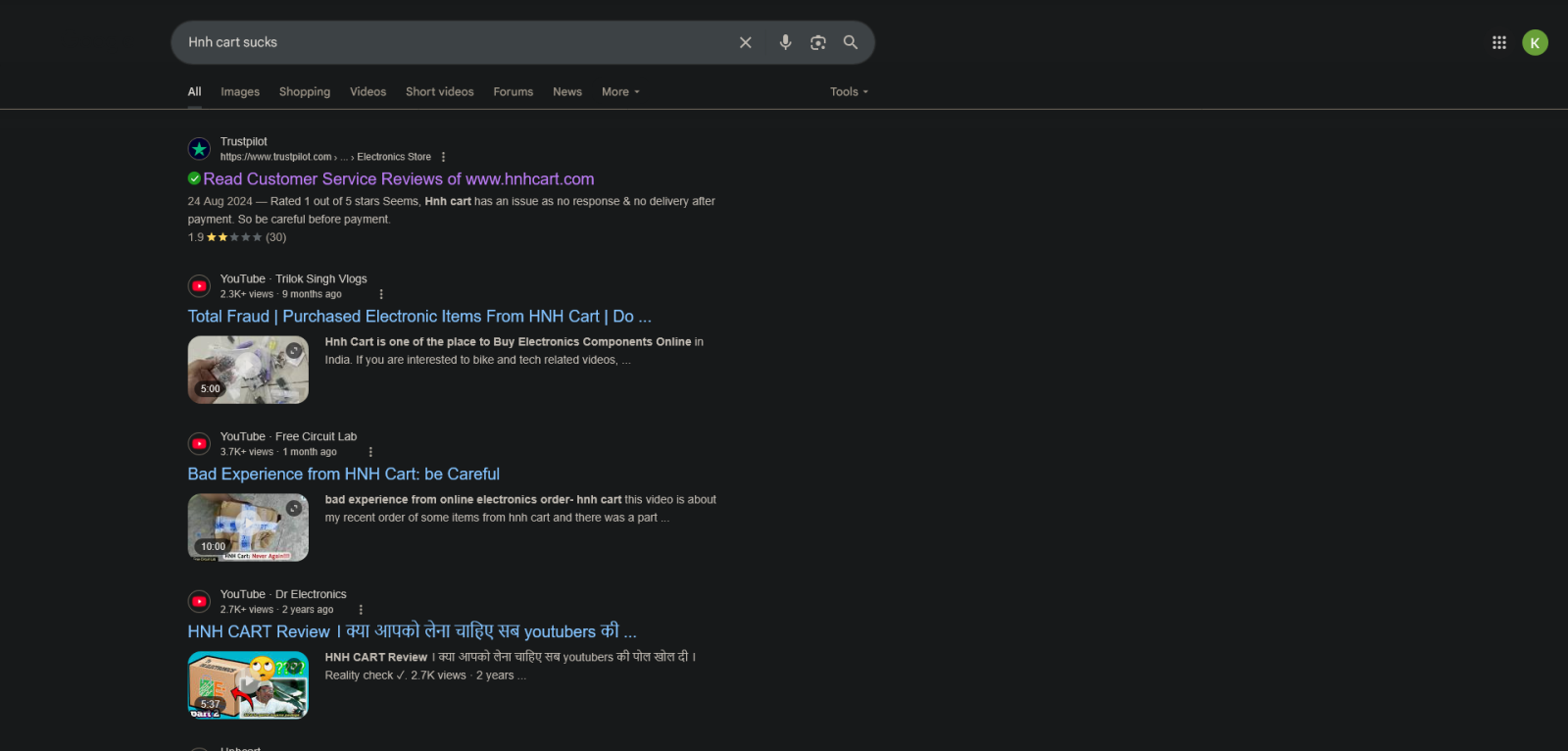
Task: Open the Bad Experience video thumbnail 10:00
Action: tap(248, 527)
